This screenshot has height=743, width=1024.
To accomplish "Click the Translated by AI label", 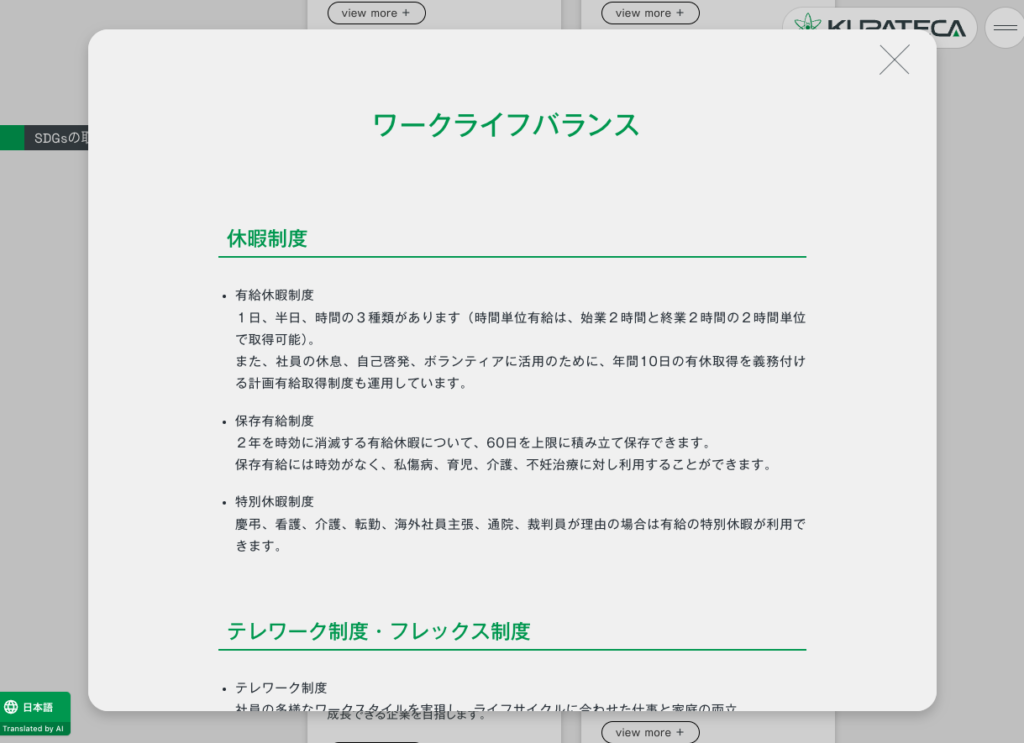I will (34, 729).
